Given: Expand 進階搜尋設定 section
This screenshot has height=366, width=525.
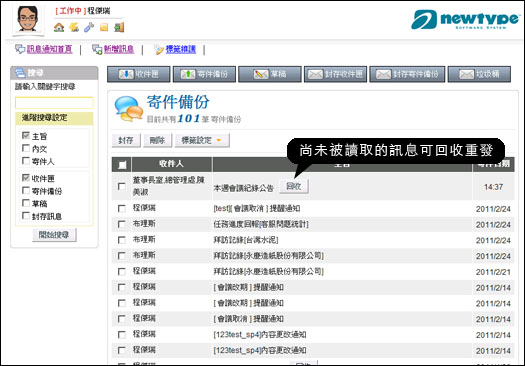Looking at the screenshot, I should point(54,118).
